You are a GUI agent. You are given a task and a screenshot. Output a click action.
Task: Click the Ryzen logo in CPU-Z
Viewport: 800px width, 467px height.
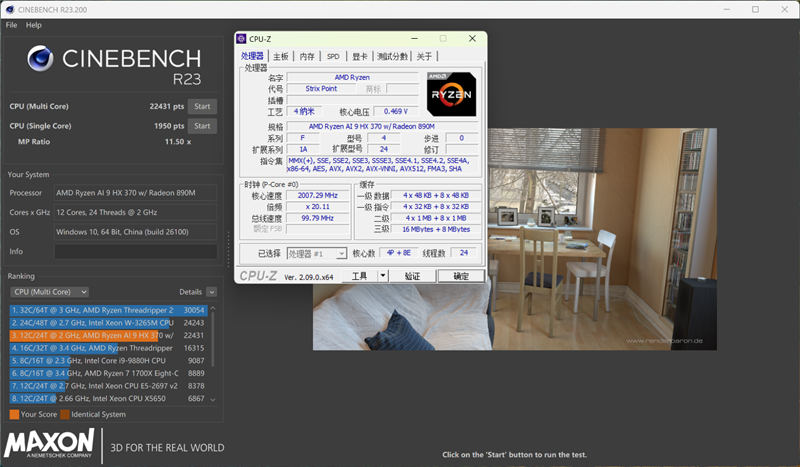click(x=452, y=94)
